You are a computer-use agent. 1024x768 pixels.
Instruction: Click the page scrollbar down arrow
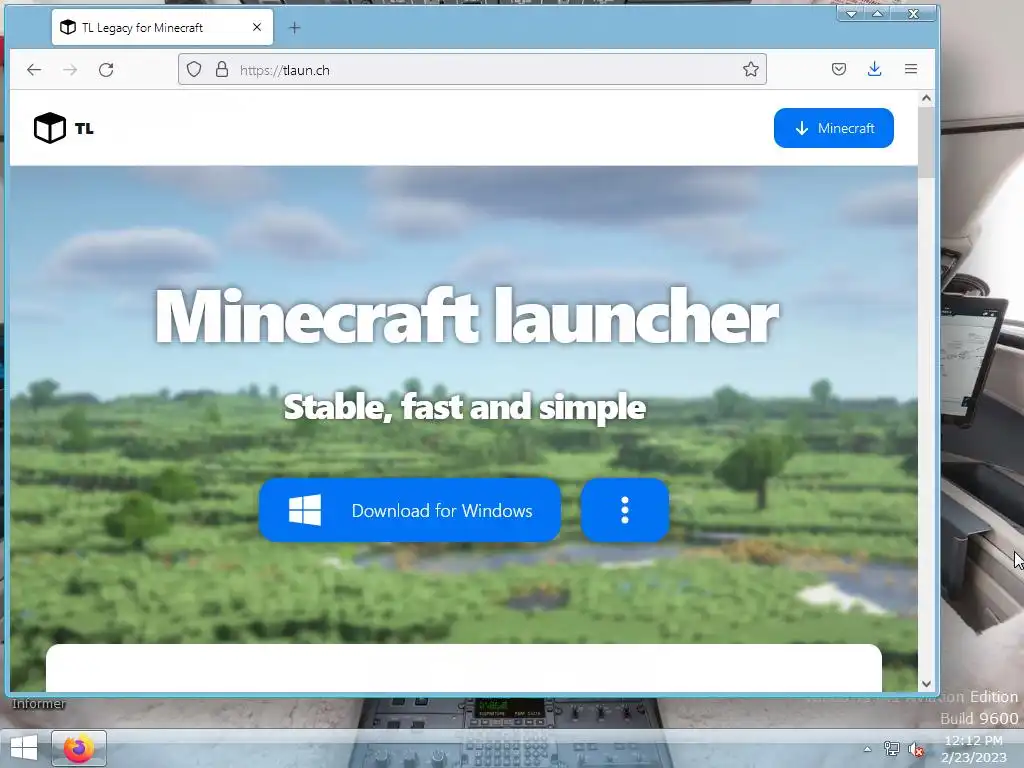tap(926, 683)
